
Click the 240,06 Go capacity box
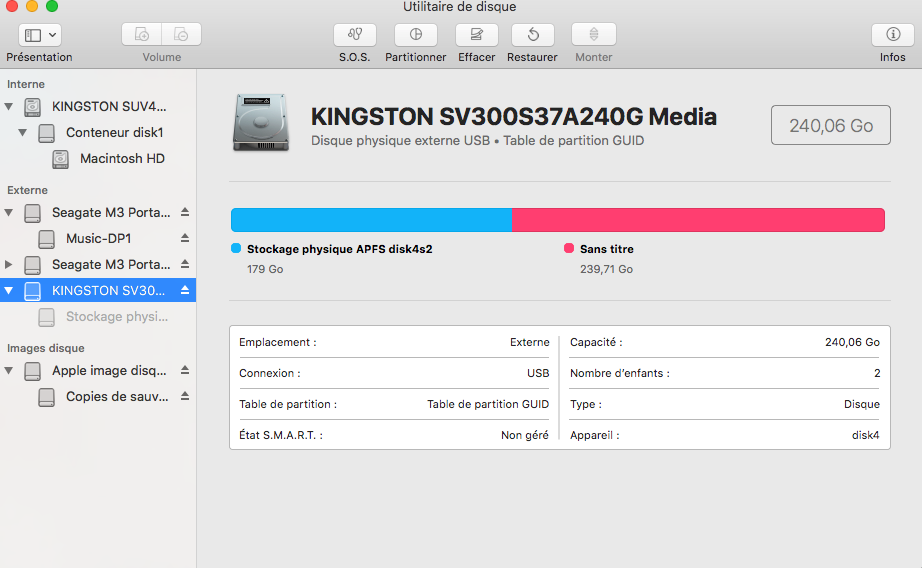pos(831,125)
